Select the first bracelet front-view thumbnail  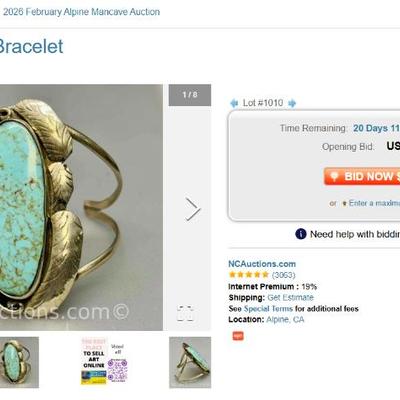click(19, 362)
